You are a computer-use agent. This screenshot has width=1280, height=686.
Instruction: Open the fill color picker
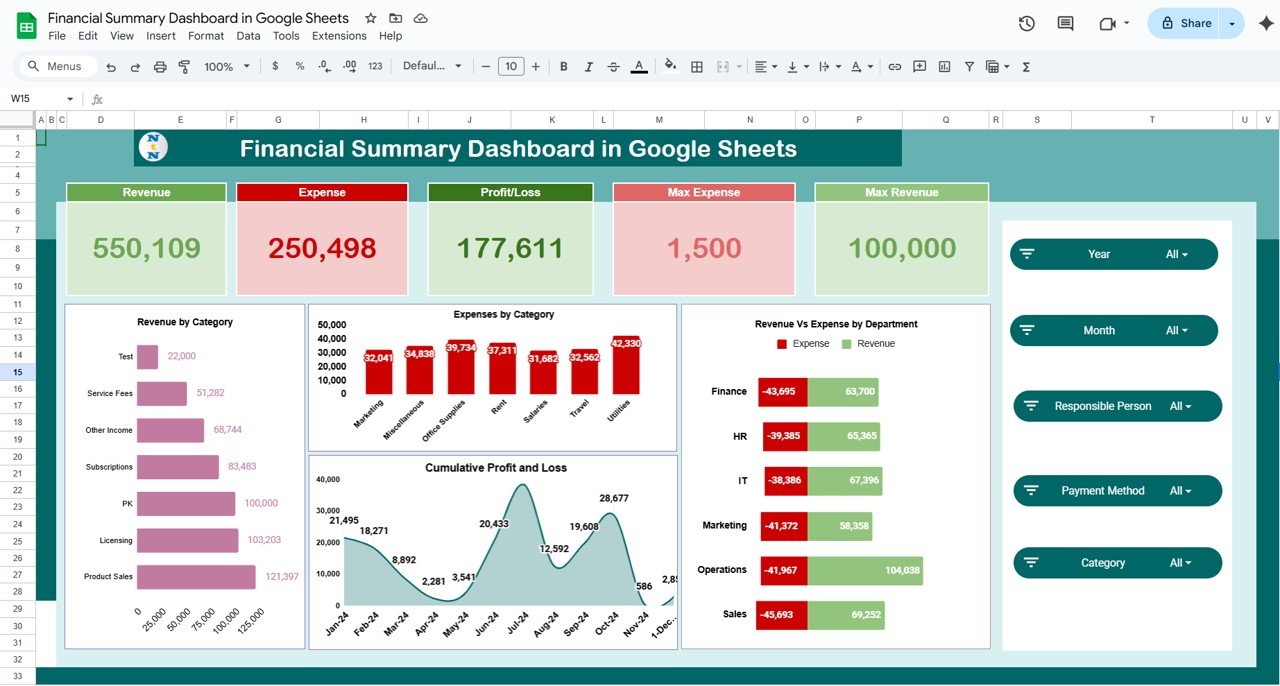click(670, 67)
